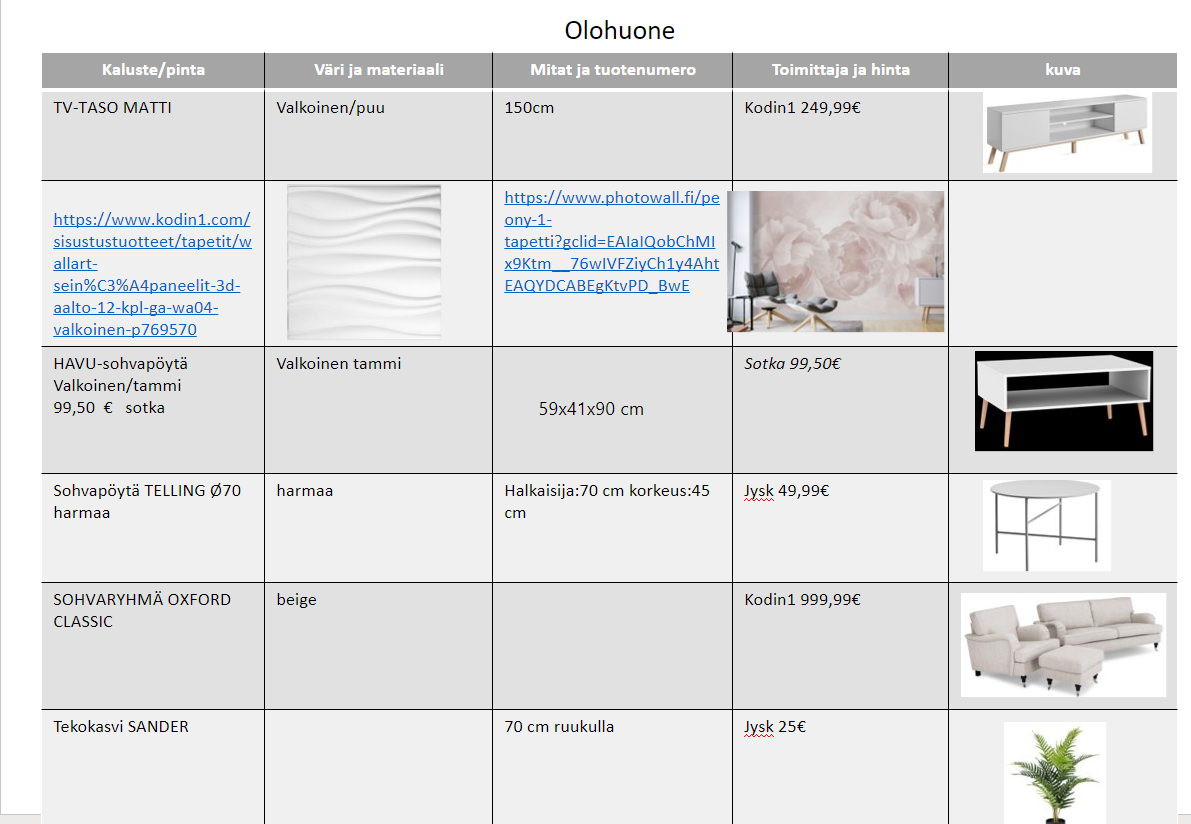Click the Valkoinen/puu cell
This screenshot has height=824, width=1191.
click(379, 135)
